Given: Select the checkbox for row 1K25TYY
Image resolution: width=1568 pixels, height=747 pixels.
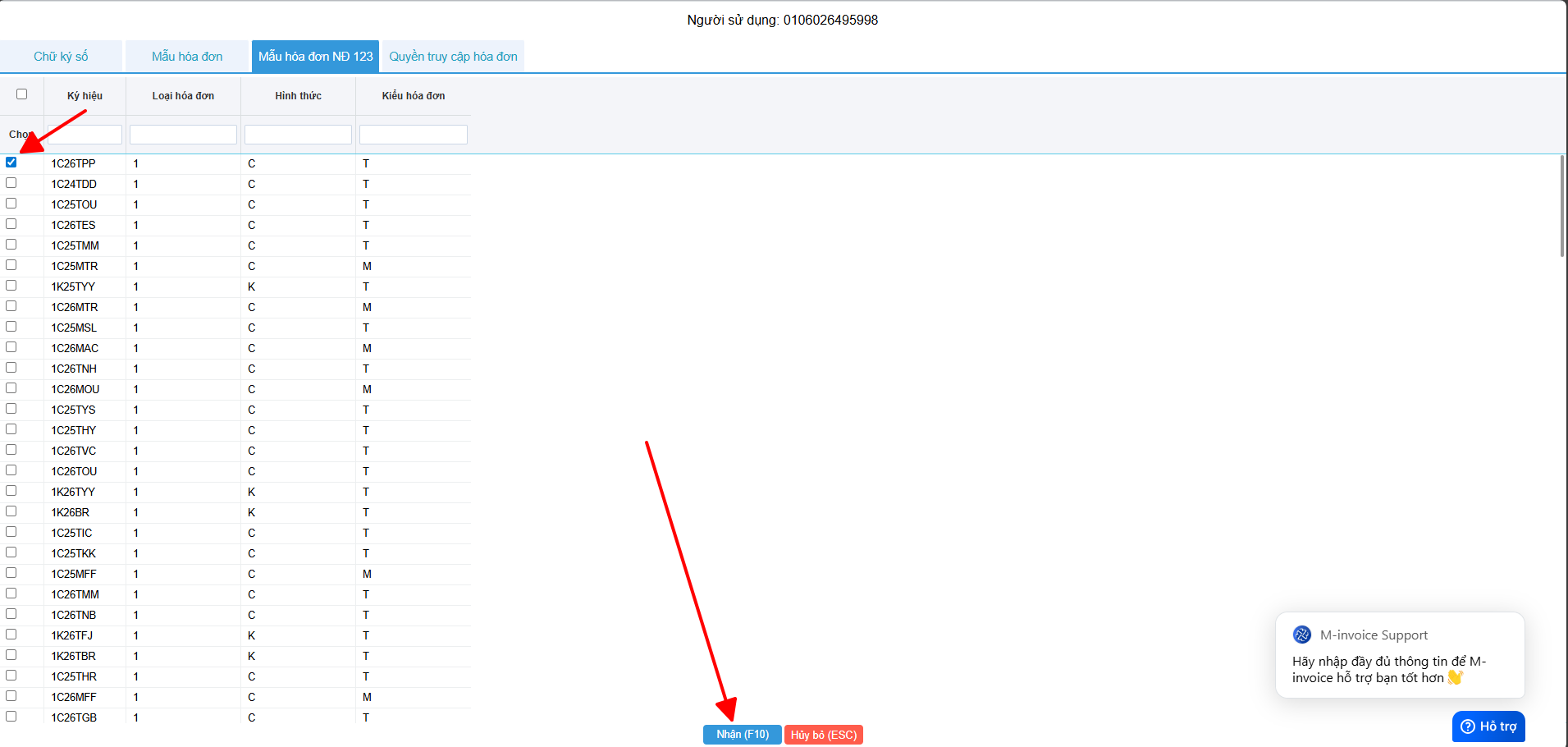Looking at the screenshot, I should pos(11,286).
